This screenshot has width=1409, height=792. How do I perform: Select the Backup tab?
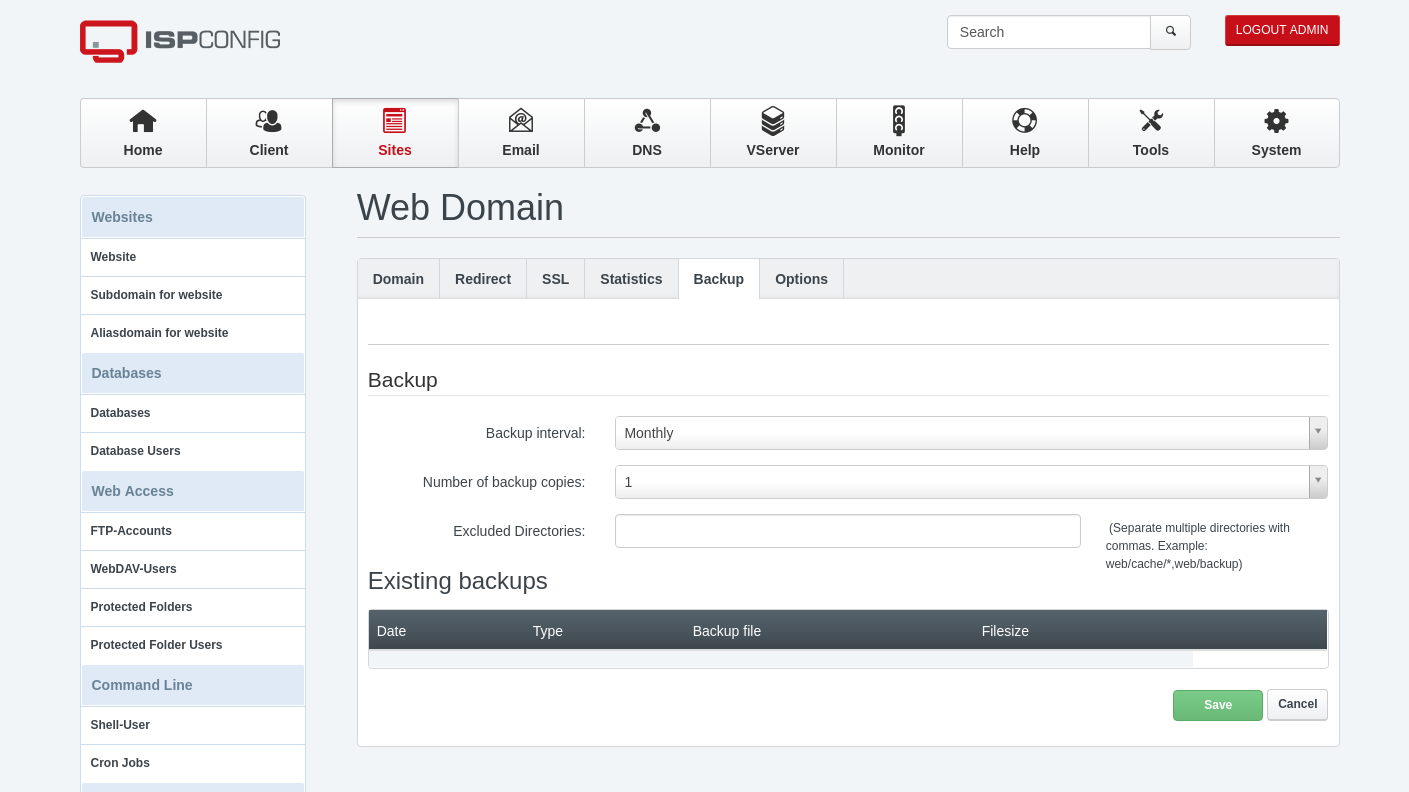coord(719,279)
